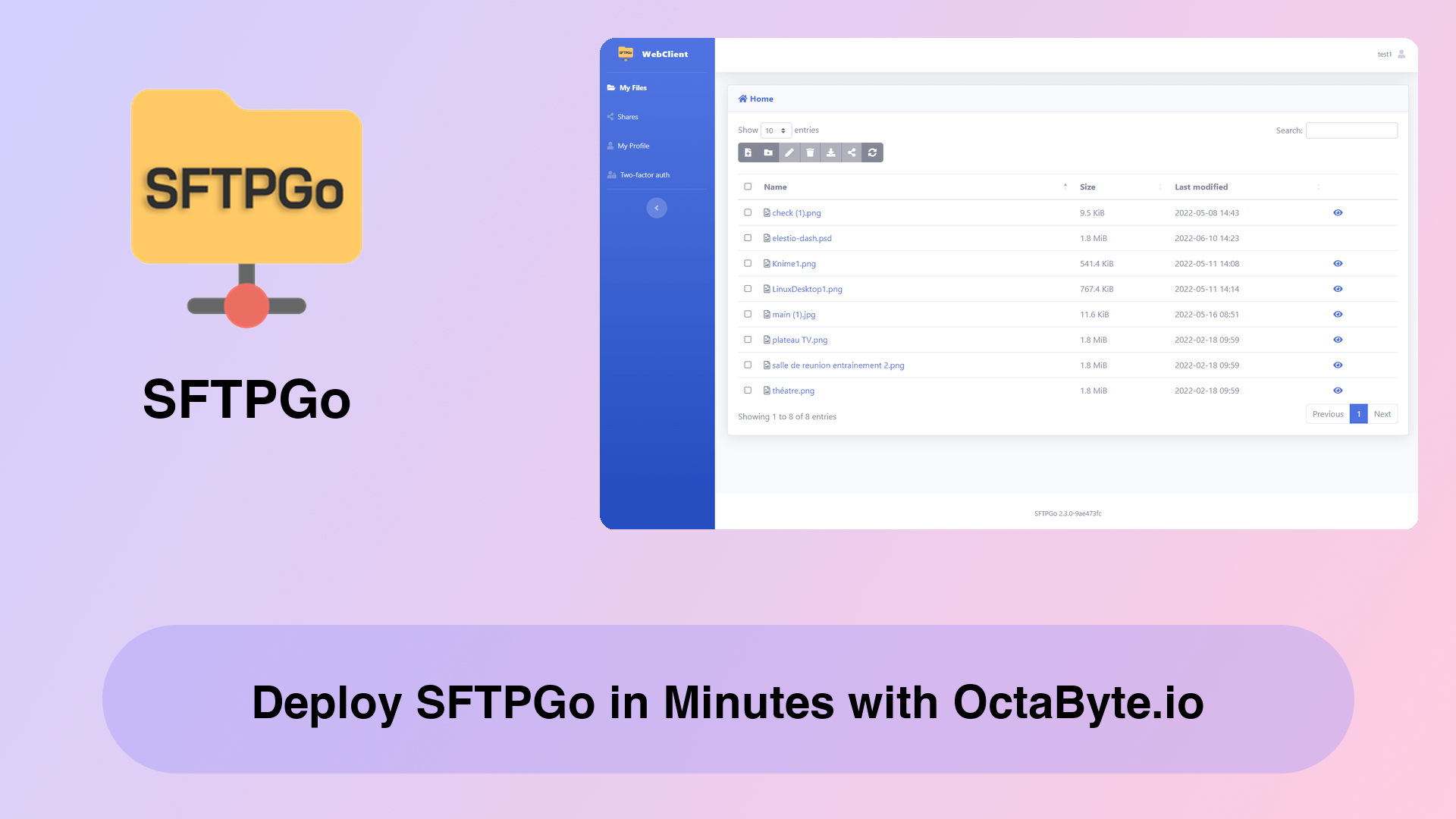The height and width of the screenshot is (819, 1456).
Task: Select checkbox for elestio-dash.psd
Action: coord(748,237)
